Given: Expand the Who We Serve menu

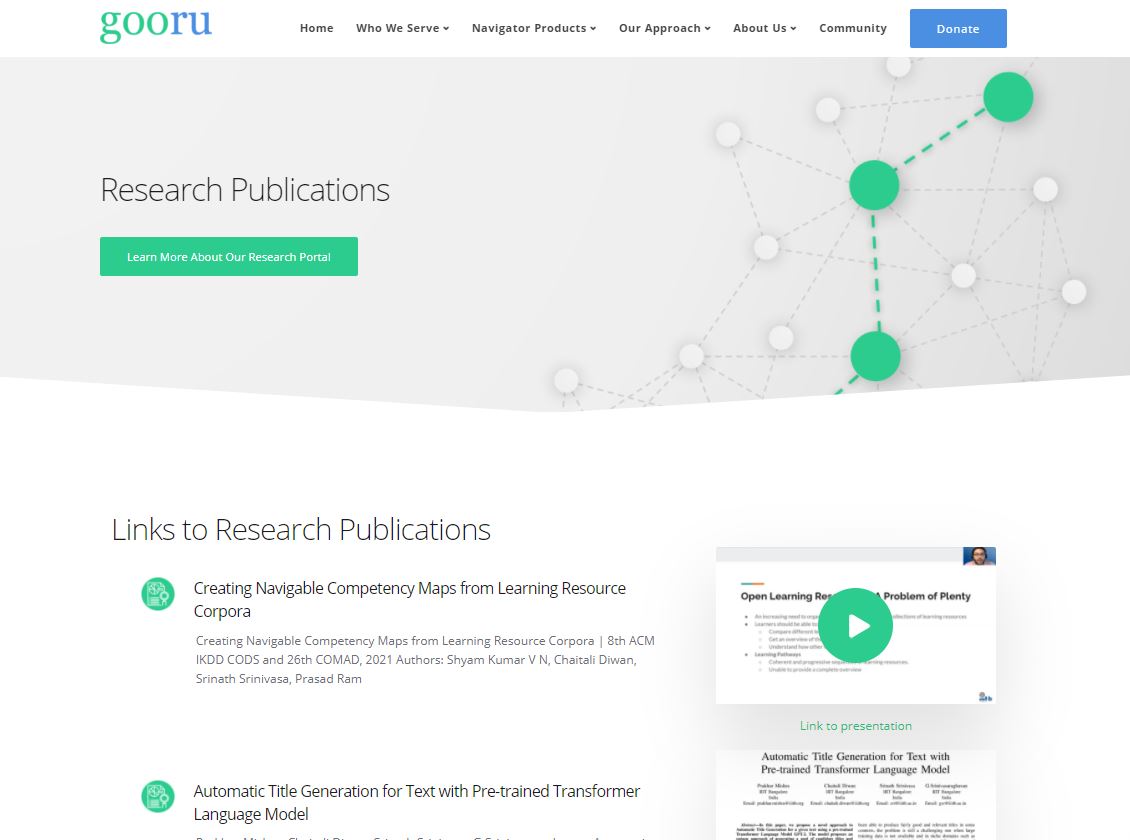Looking at the screenshot, I should pos(402,28).
